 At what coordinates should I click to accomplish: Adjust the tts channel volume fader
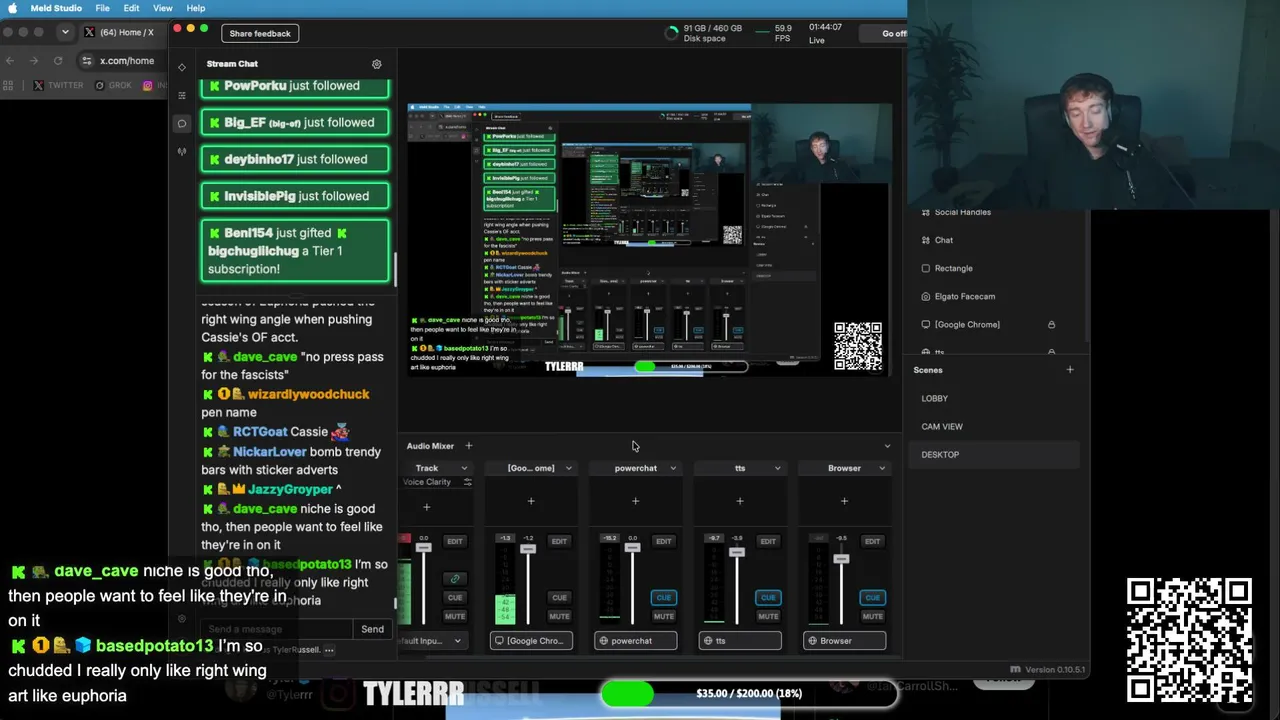click(737, 552)
